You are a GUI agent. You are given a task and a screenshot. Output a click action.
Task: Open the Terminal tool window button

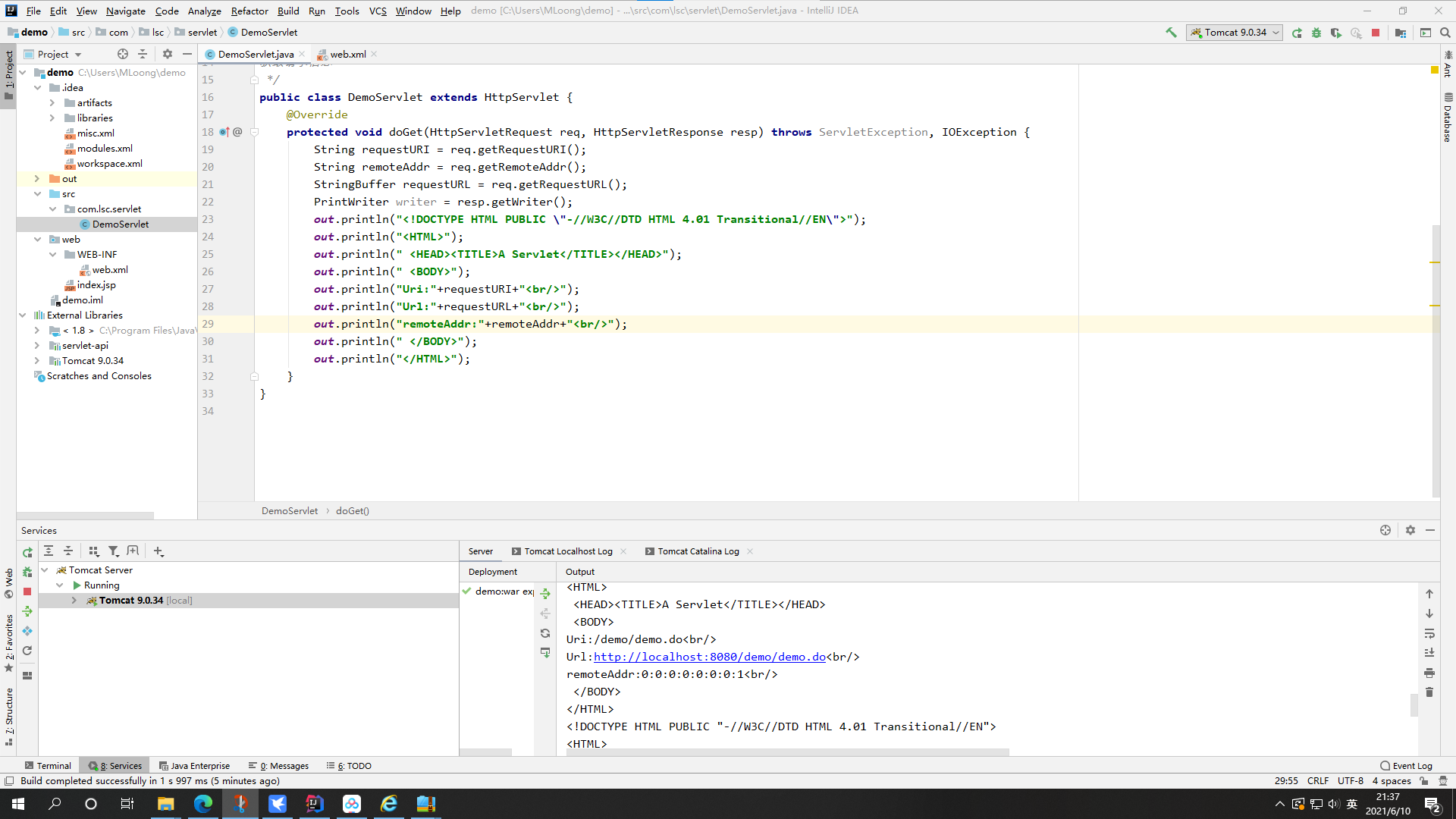(x=48, y=766)
